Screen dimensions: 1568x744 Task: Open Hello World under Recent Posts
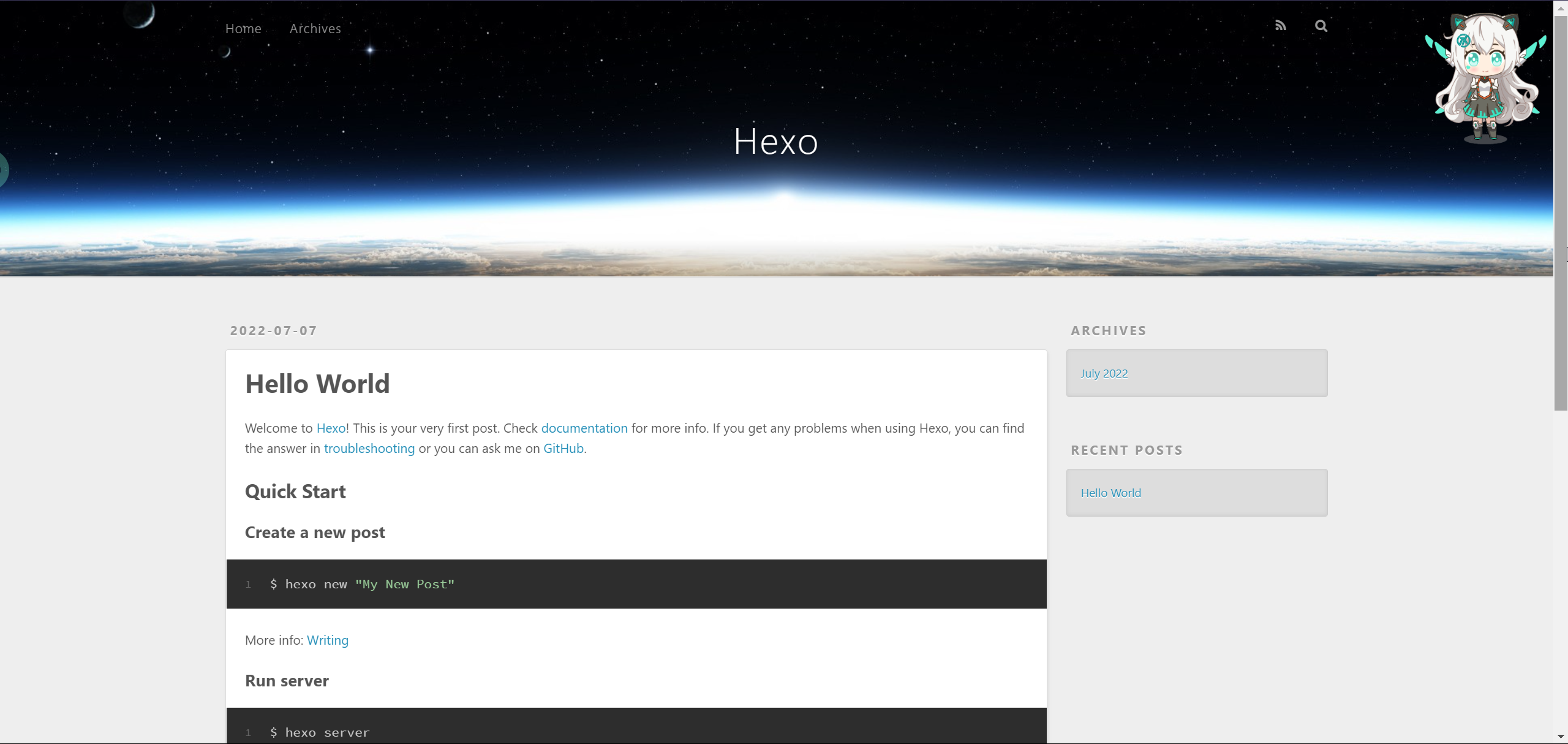(1110, 493)
